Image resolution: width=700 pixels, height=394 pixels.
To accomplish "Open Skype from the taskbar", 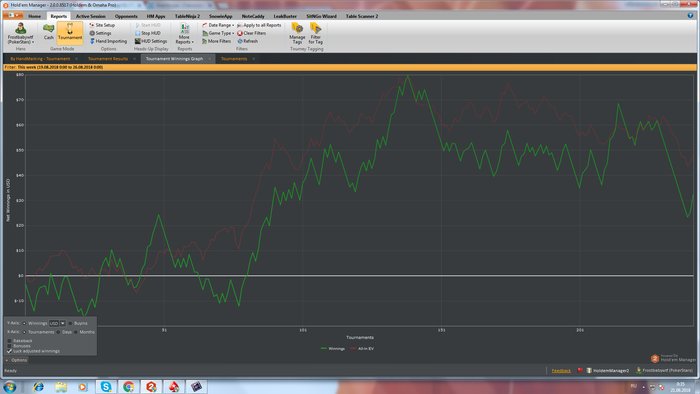I will tap(106, 387).
